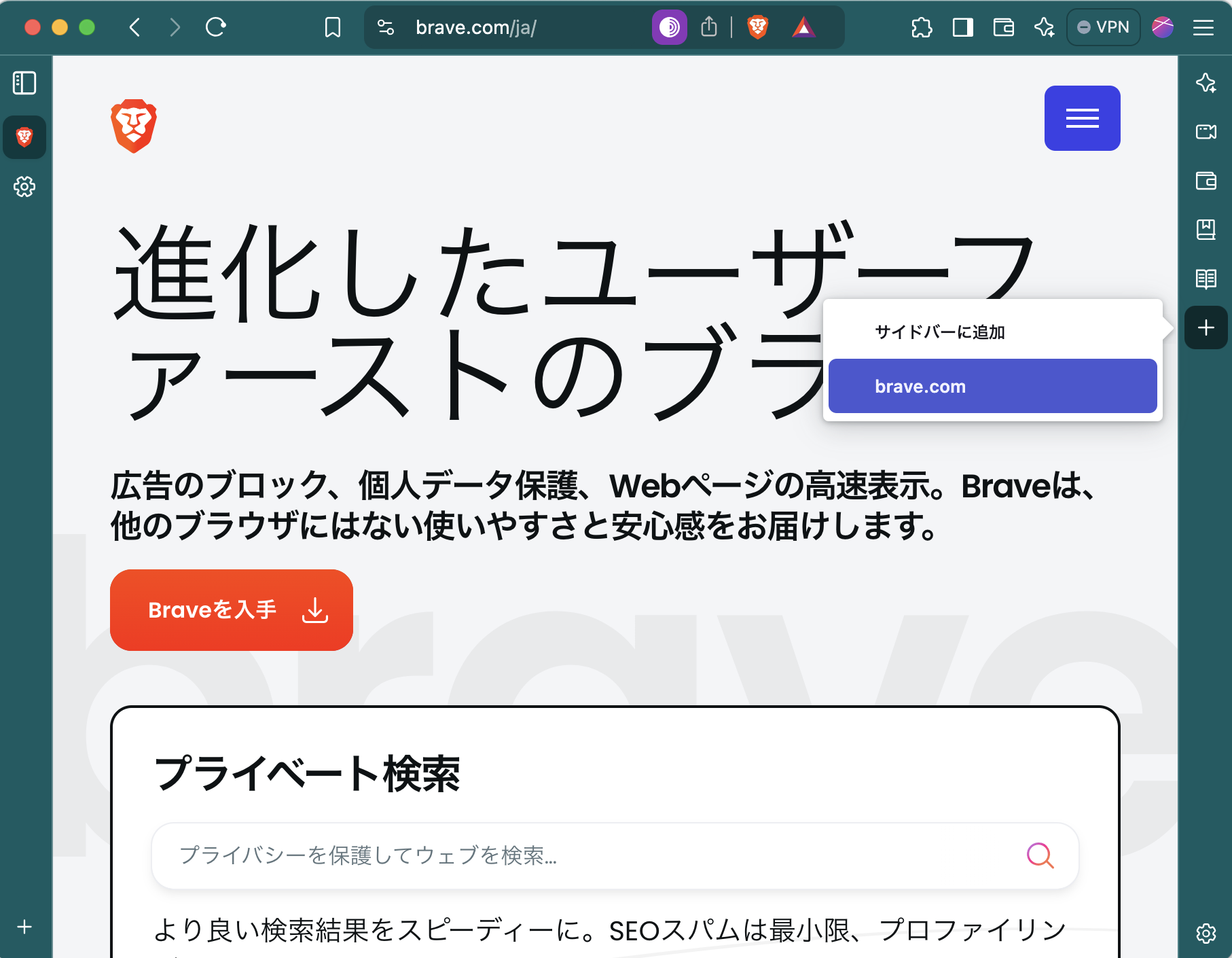Open the profile avatar menu

(x=1163, y=27)
